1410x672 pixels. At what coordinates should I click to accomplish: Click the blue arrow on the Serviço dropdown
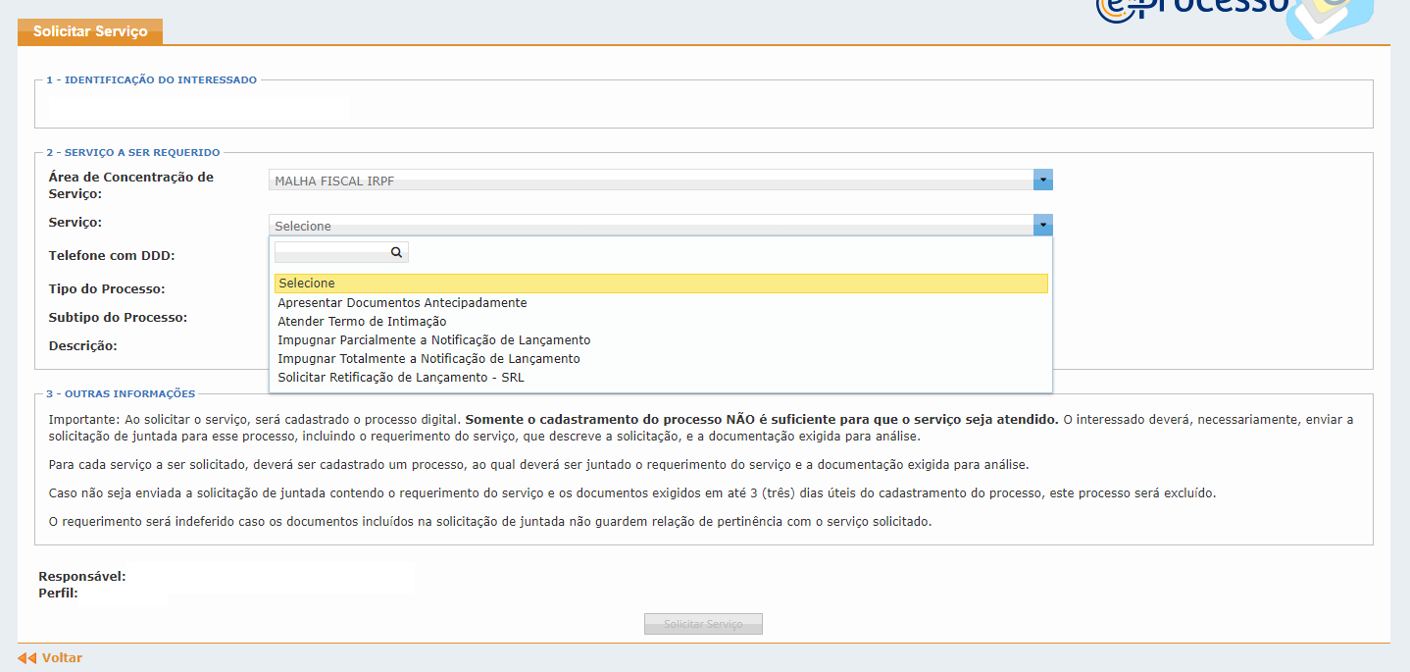pyautogui.click(x=1043, y=225)
